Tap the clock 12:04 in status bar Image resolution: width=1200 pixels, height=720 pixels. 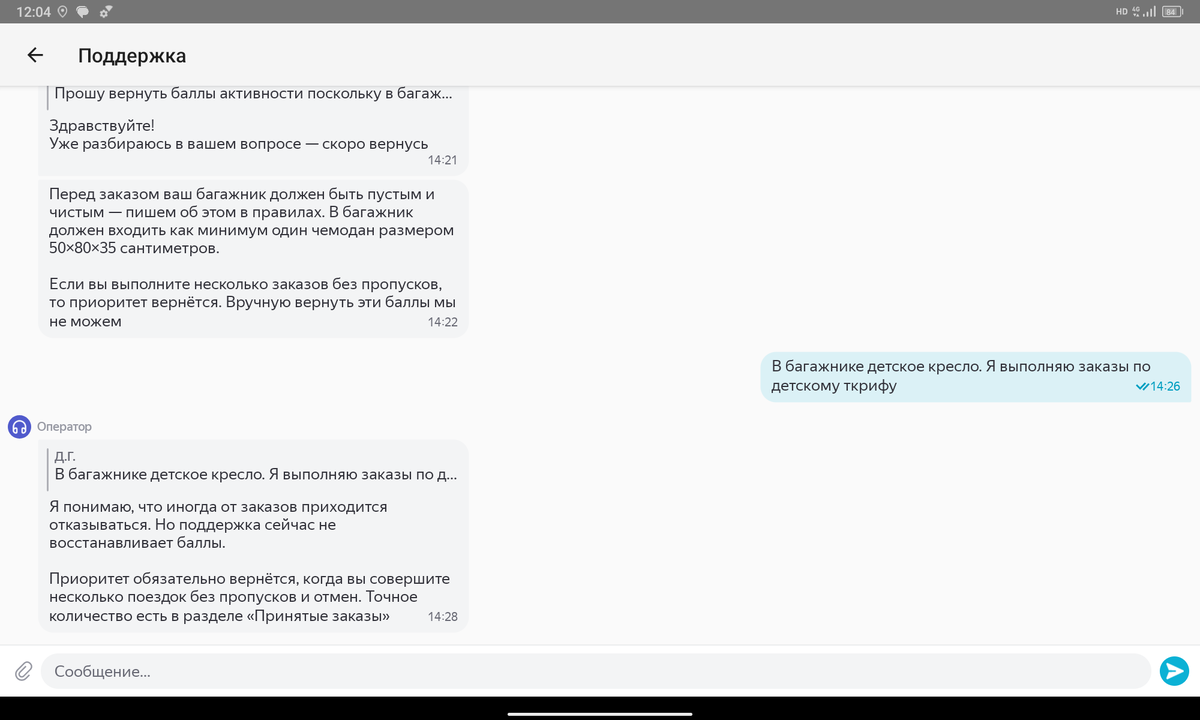(x=32, y=11)
